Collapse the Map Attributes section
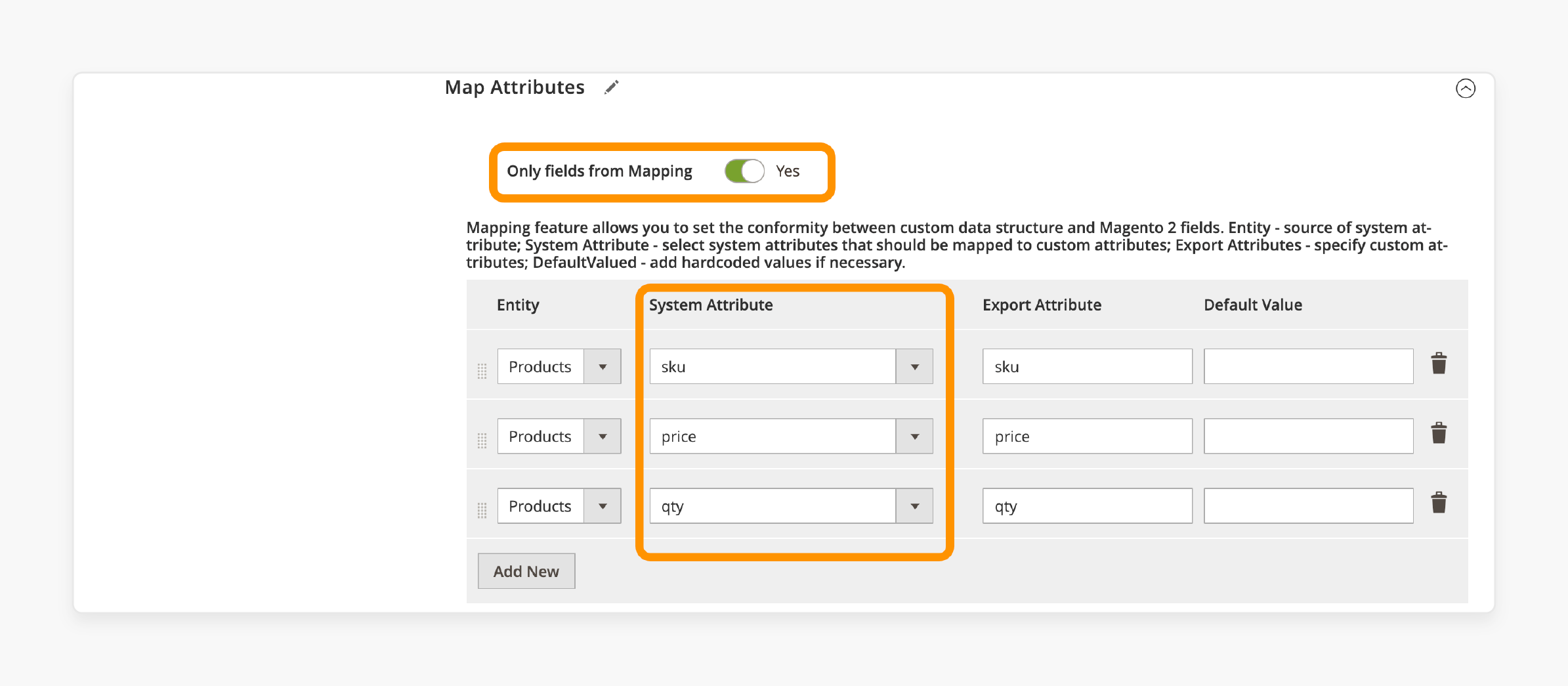Screen dimensions: 1568x686 (1466, 89)
